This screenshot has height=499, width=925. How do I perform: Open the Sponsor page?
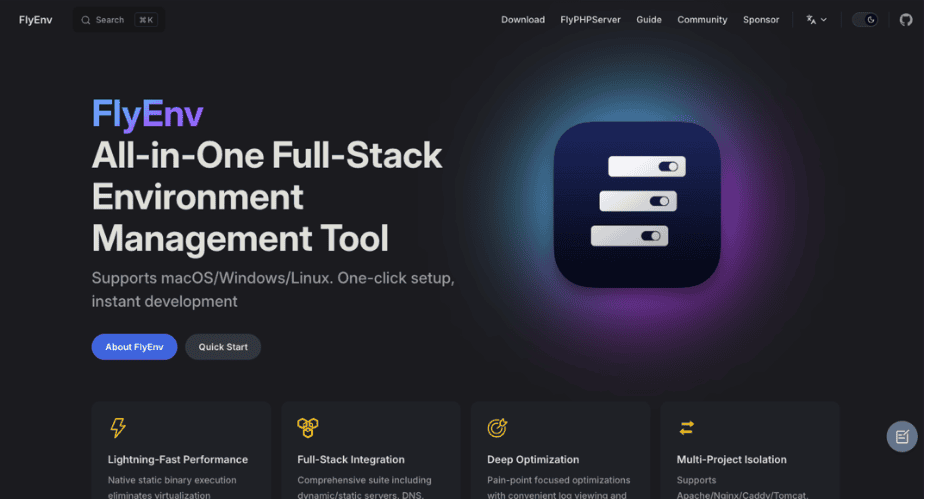[760, 20]
